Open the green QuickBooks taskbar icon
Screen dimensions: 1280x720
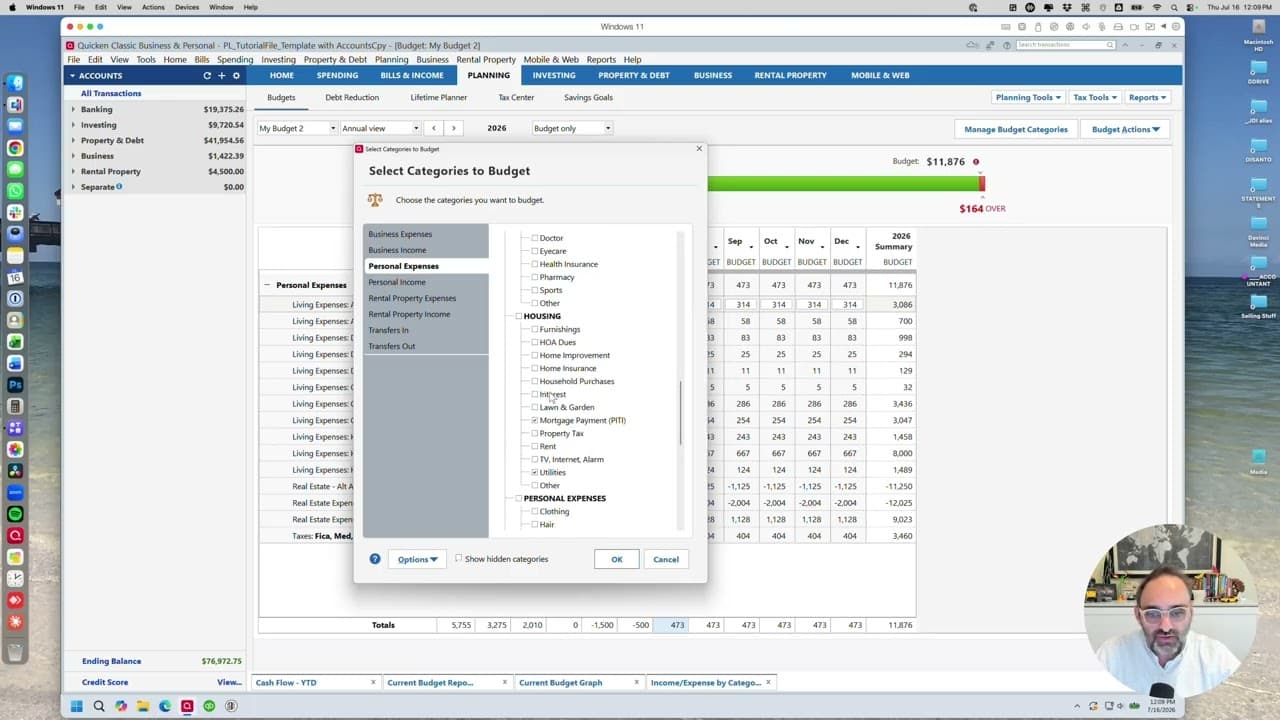click(209, 706)
